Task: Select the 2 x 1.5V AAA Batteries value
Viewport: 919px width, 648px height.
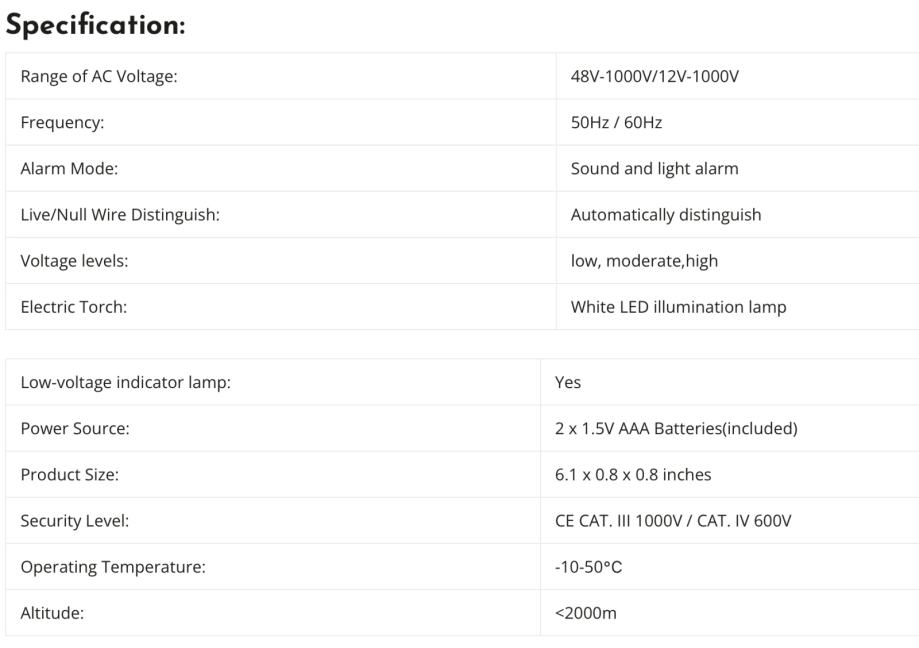Action: (675, 428)
